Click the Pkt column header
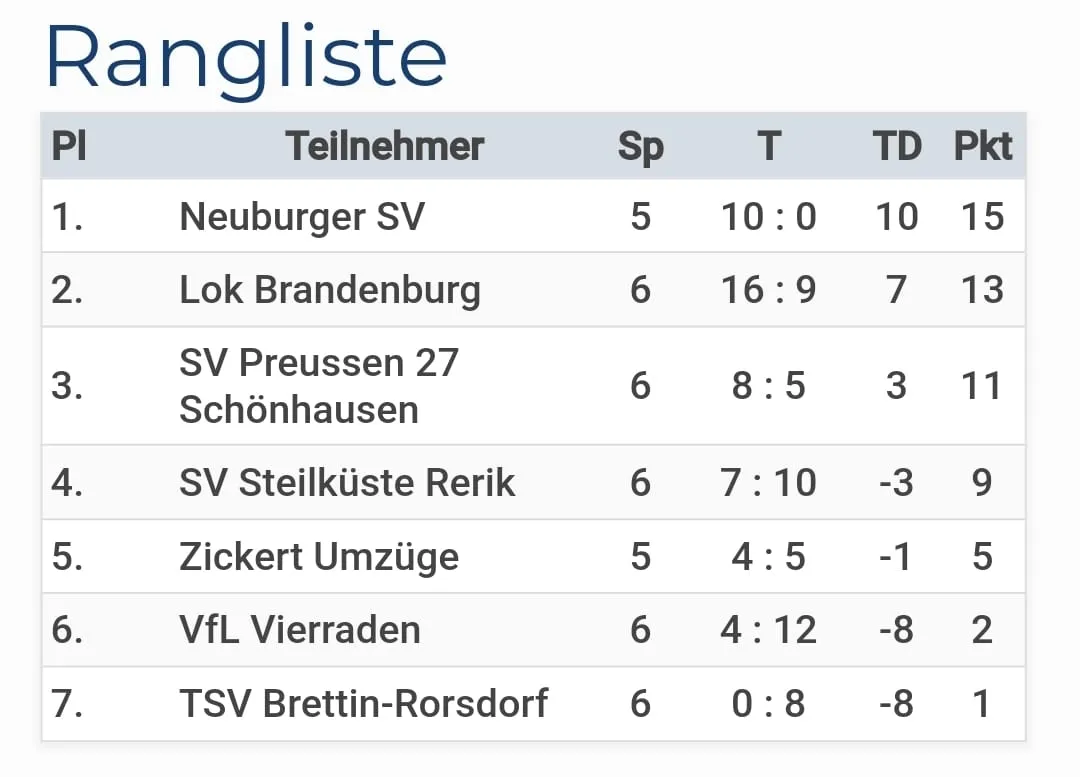 pyautogui.click(x=982, y=147)
